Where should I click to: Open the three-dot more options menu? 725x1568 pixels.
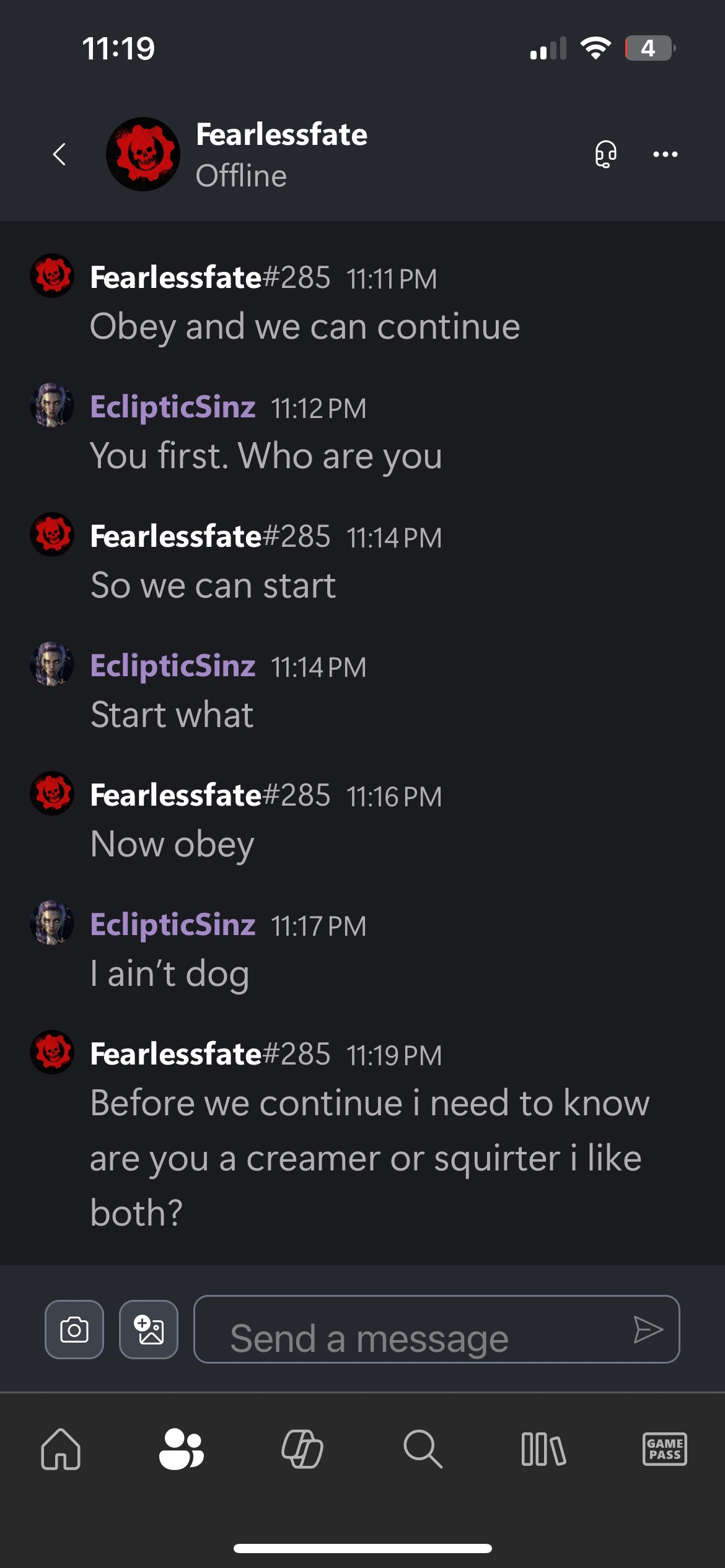pyautogui.click(x=665, y=154)
